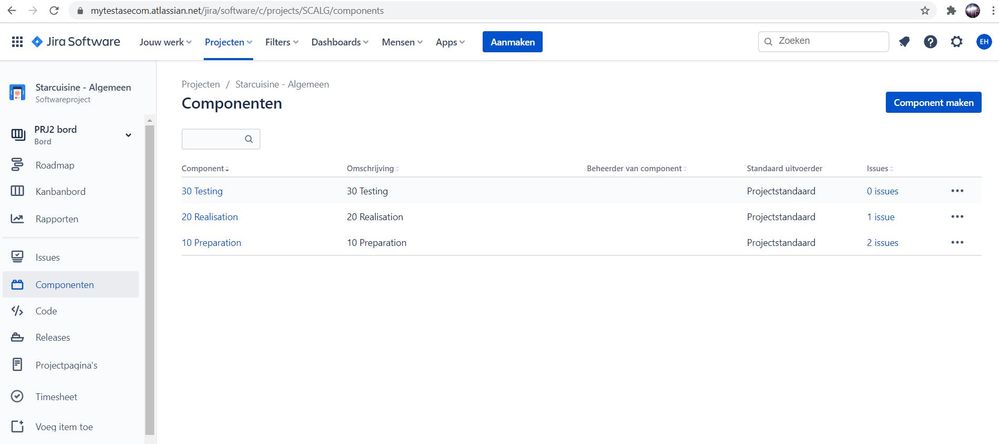The width and height of the screenshot is (999, 444).
Task: Open the EH user profile avatar
Action: click(984, 42)
